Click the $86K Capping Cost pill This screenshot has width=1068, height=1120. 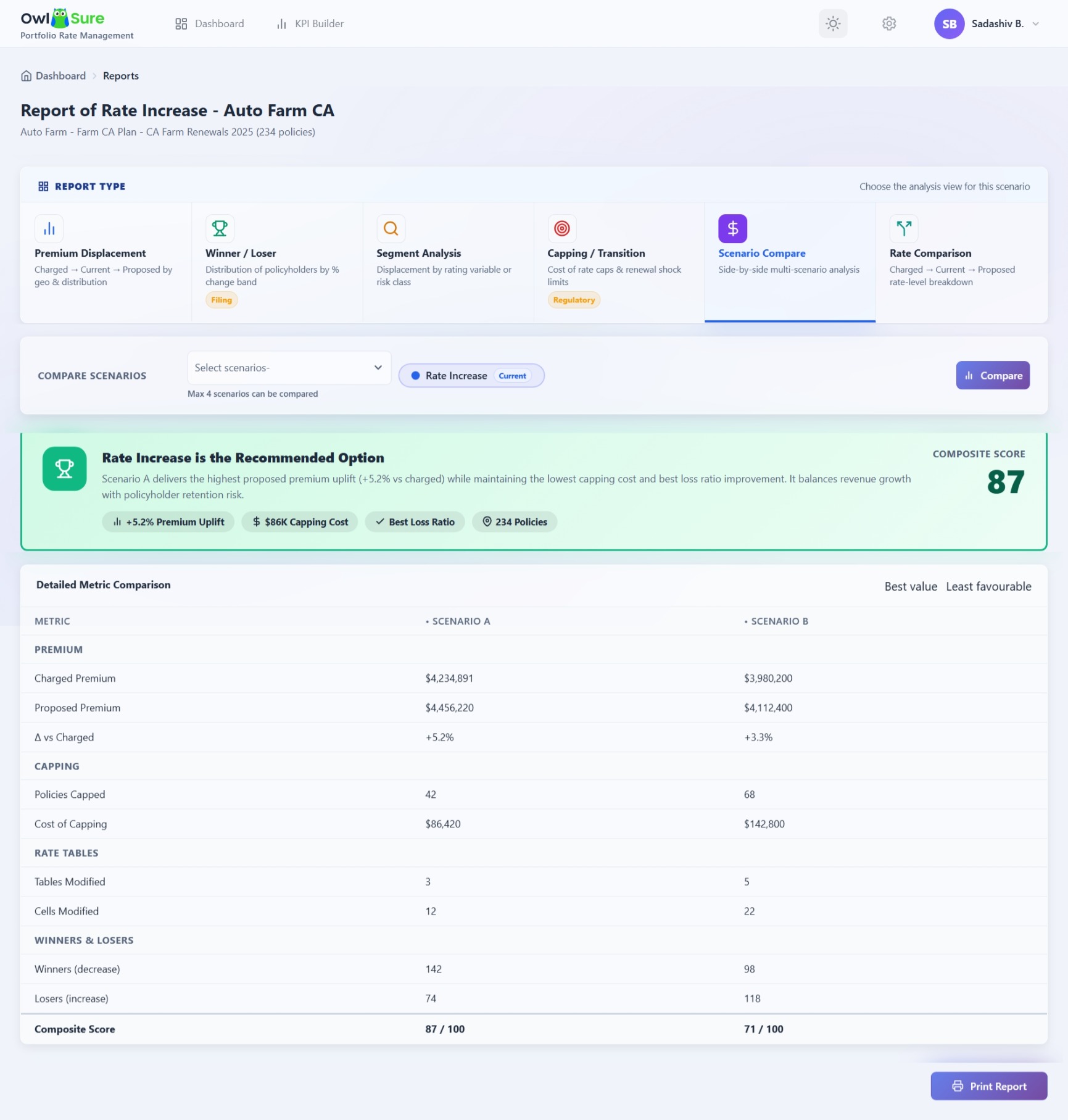[x=300, y=522]
